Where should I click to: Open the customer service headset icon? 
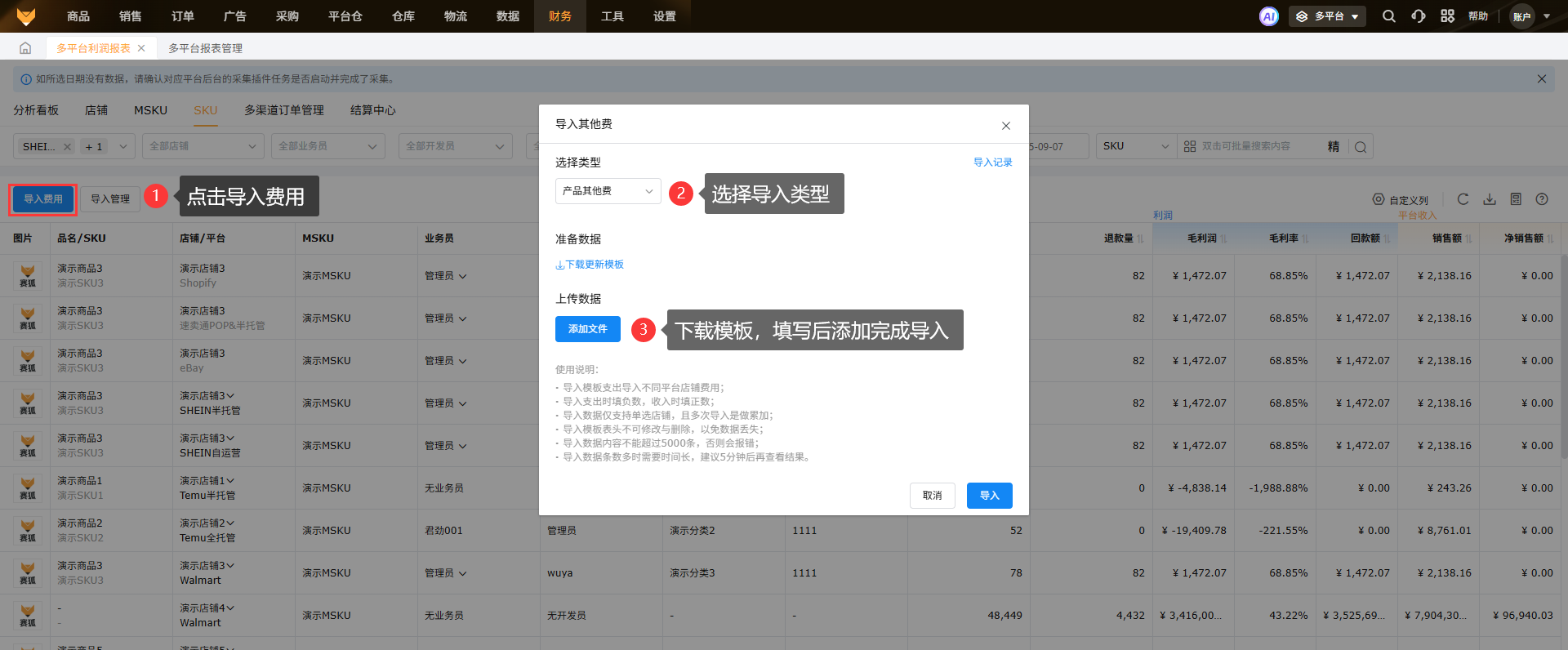[x=1419, y=16]
